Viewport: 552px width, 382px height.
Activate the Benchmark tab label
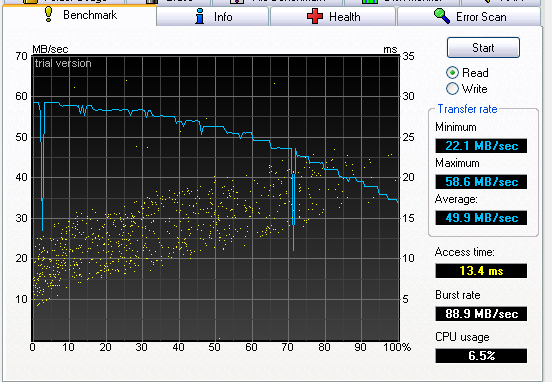click(90, 15)
